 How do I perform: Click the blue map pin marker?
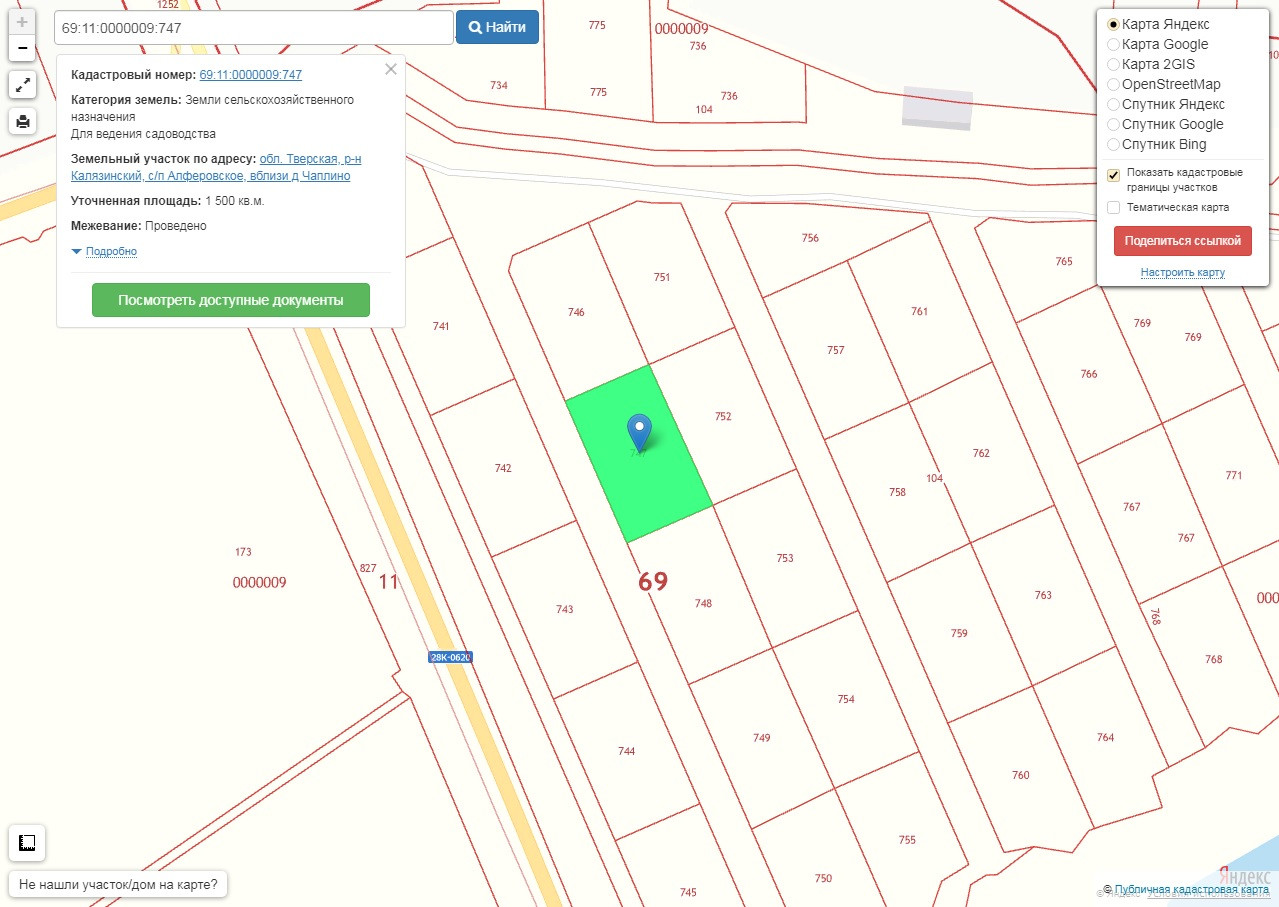coord(639,432)
